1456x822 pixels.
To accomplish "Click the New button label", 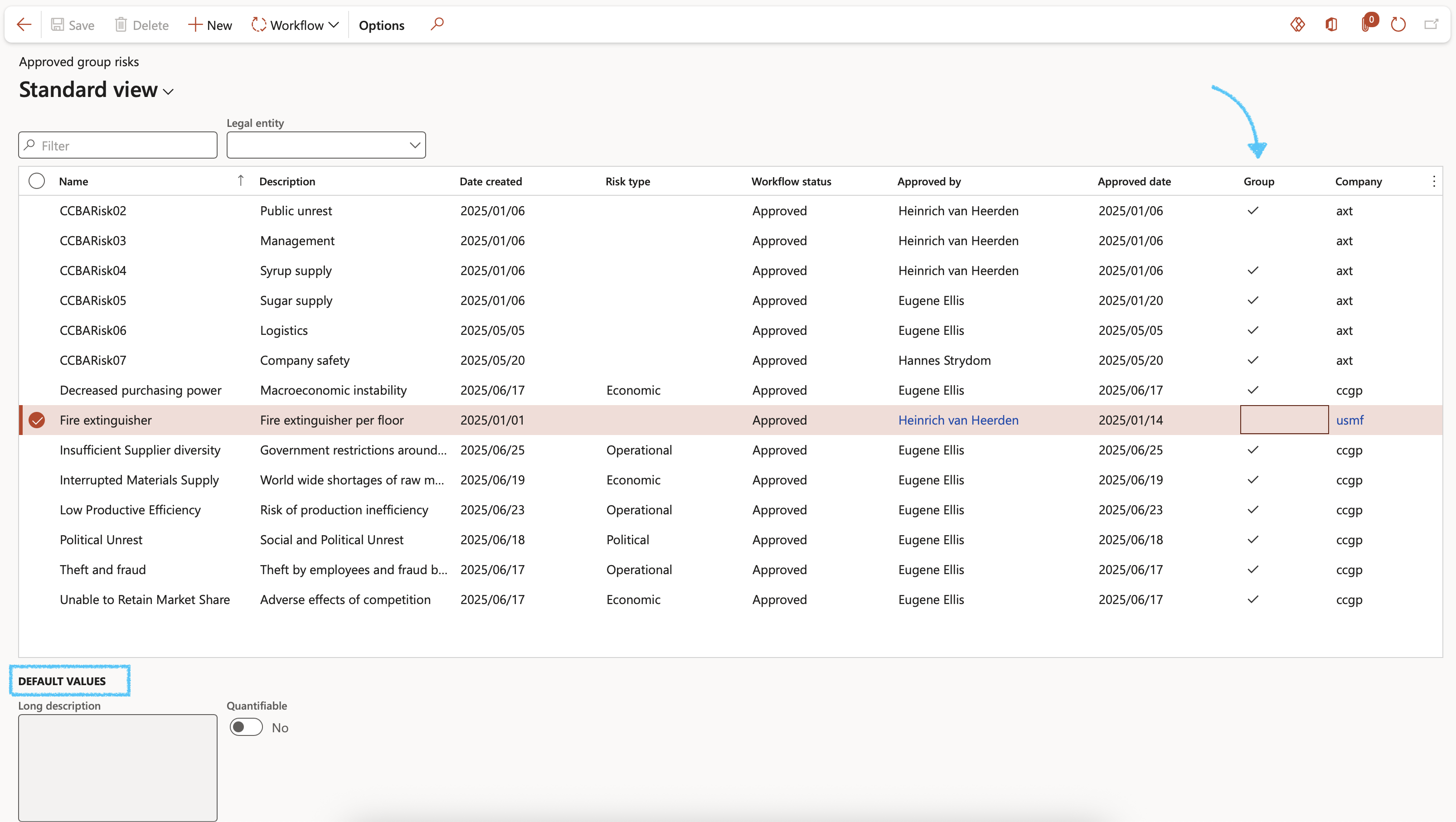I will click(219, 25).
